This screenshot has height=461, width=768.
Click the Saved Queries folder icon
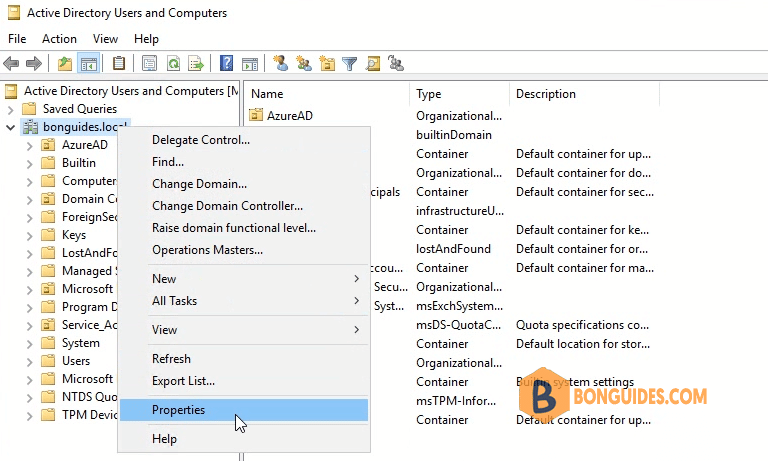tap(30, 109)
